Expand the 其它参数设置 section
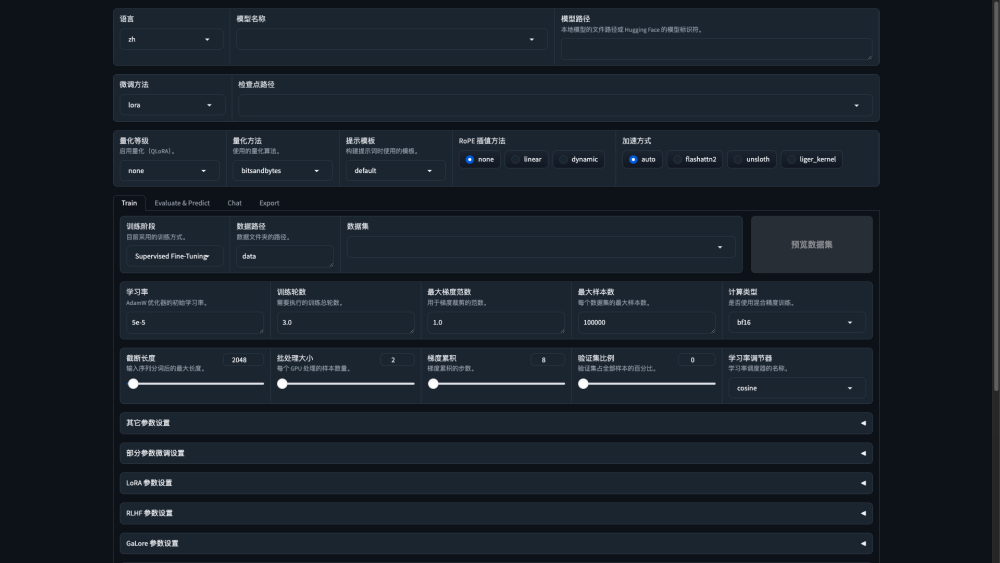The image size is (1000, 563). [x=492, y=423]
